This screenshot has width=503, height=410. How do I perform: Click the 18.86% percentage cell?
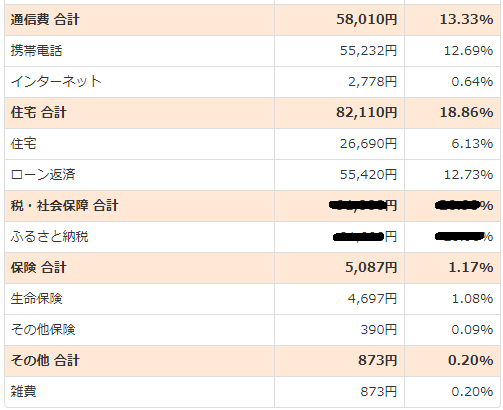pos(467,113)
